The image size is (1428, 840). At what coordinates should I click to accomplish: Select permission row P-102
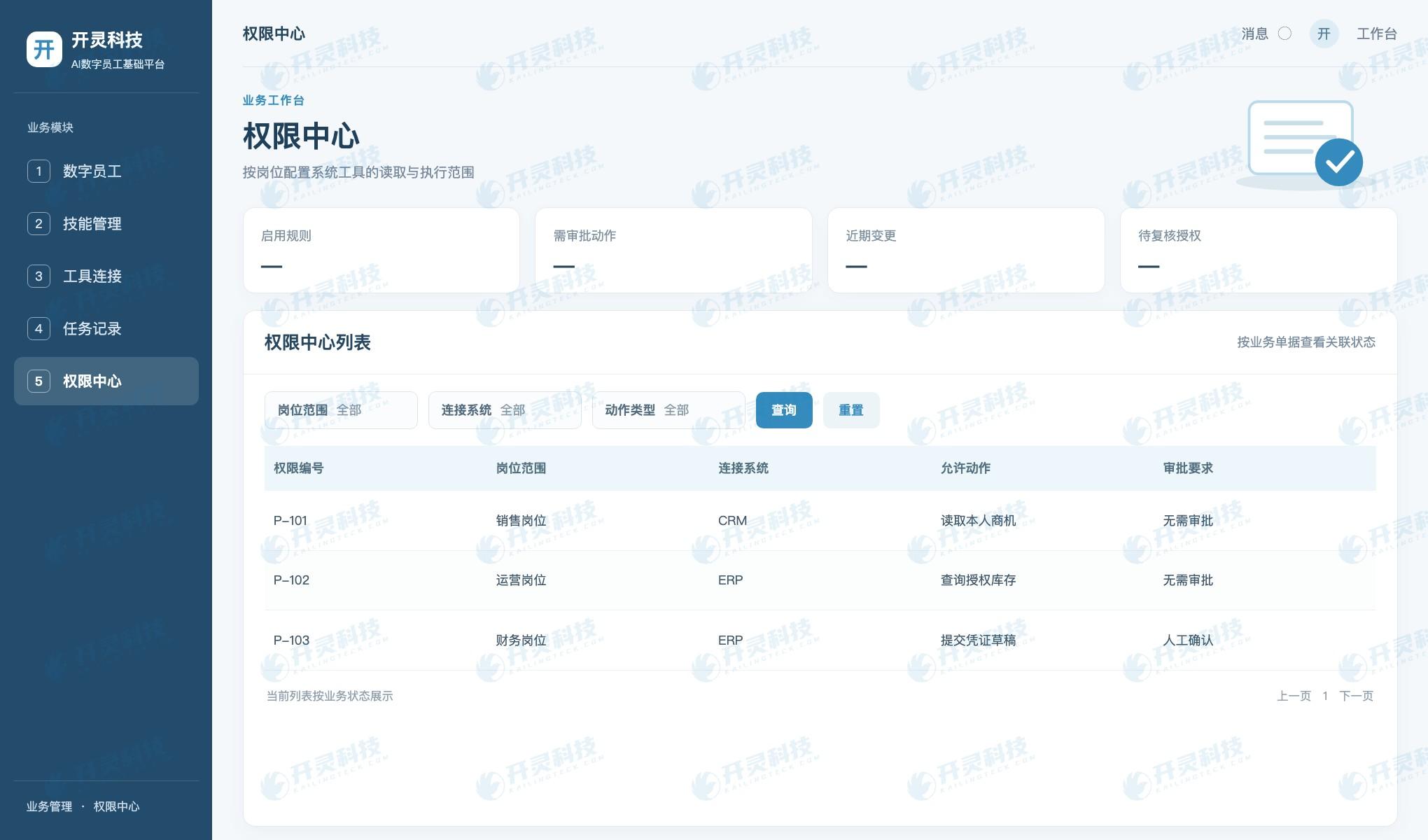[820, 580]
